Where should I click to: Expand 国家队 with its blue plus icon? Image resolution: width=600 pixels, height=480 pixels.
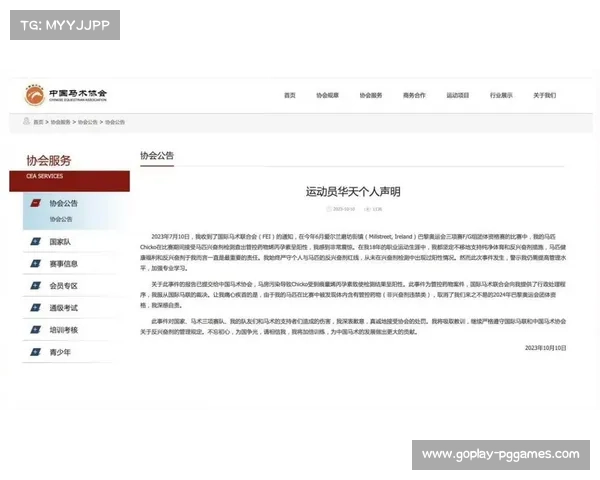[36, 242]
